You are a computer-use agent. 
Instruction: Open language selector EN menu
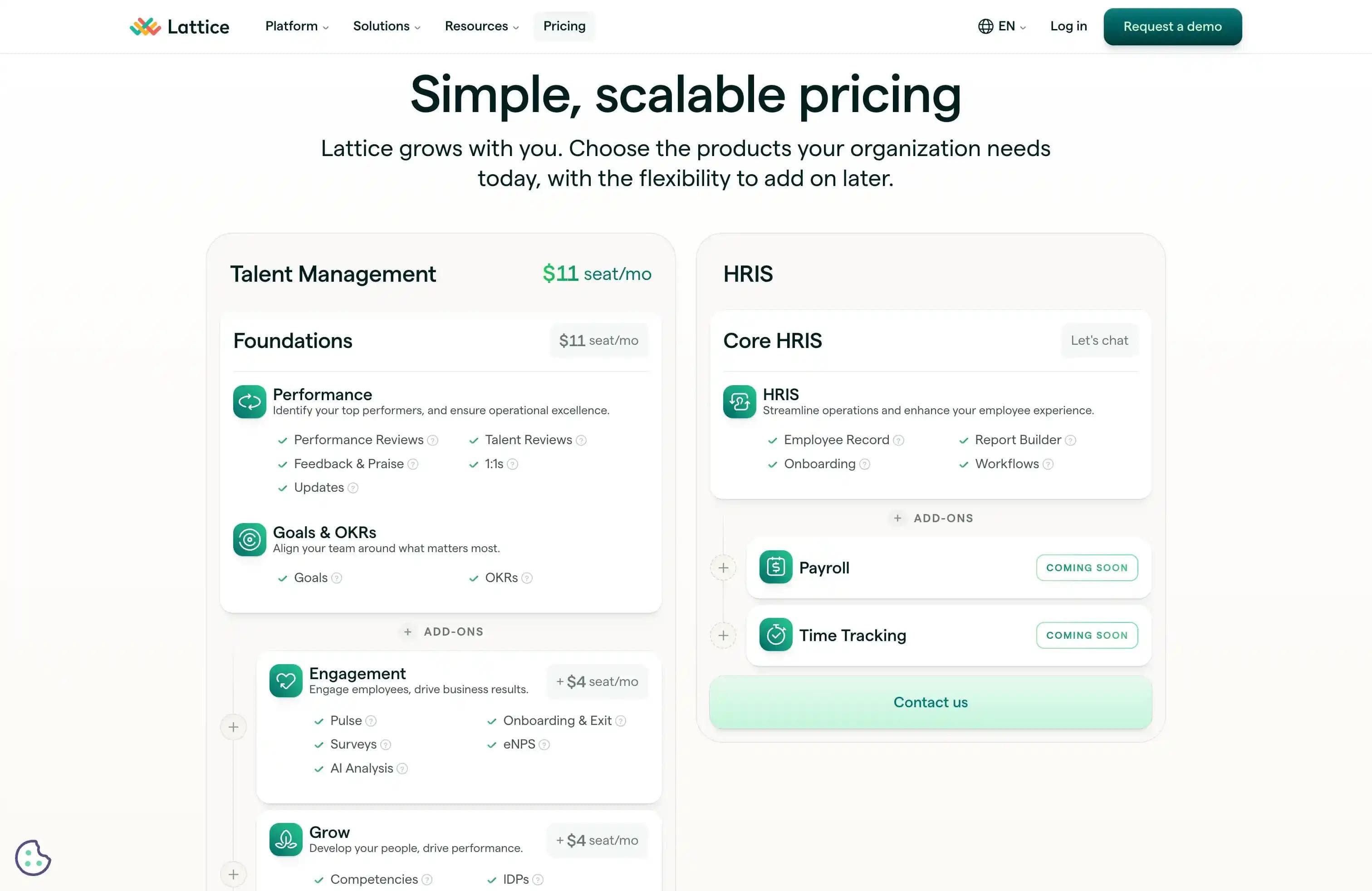[x=1001, y=26]
